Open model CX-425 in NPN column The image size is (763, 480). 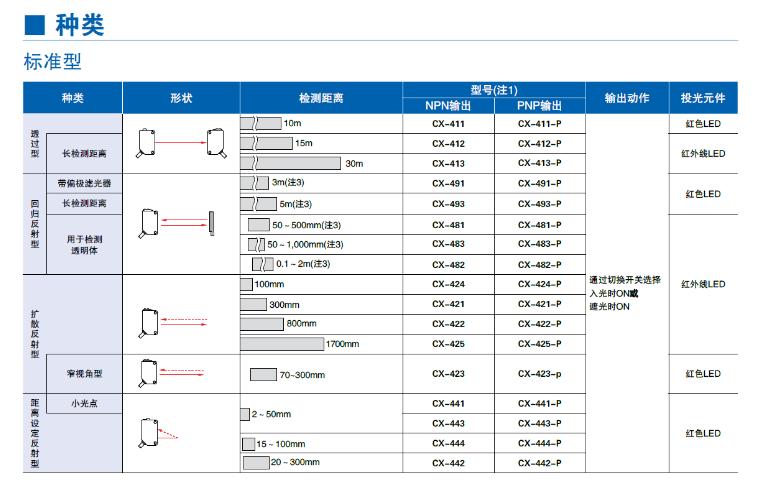point(448,344)
